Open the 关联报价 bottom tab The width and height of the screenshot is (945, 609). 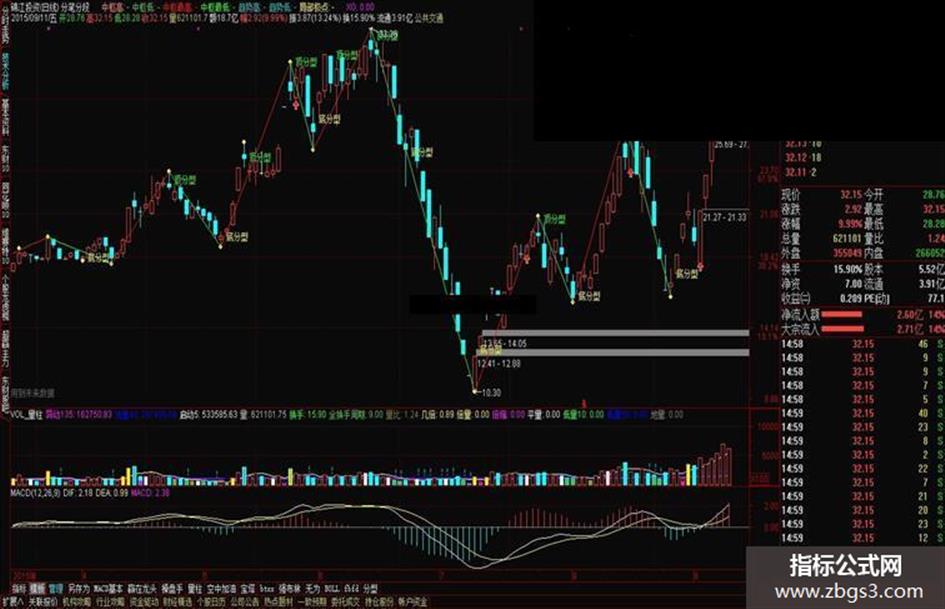[42, 602]
